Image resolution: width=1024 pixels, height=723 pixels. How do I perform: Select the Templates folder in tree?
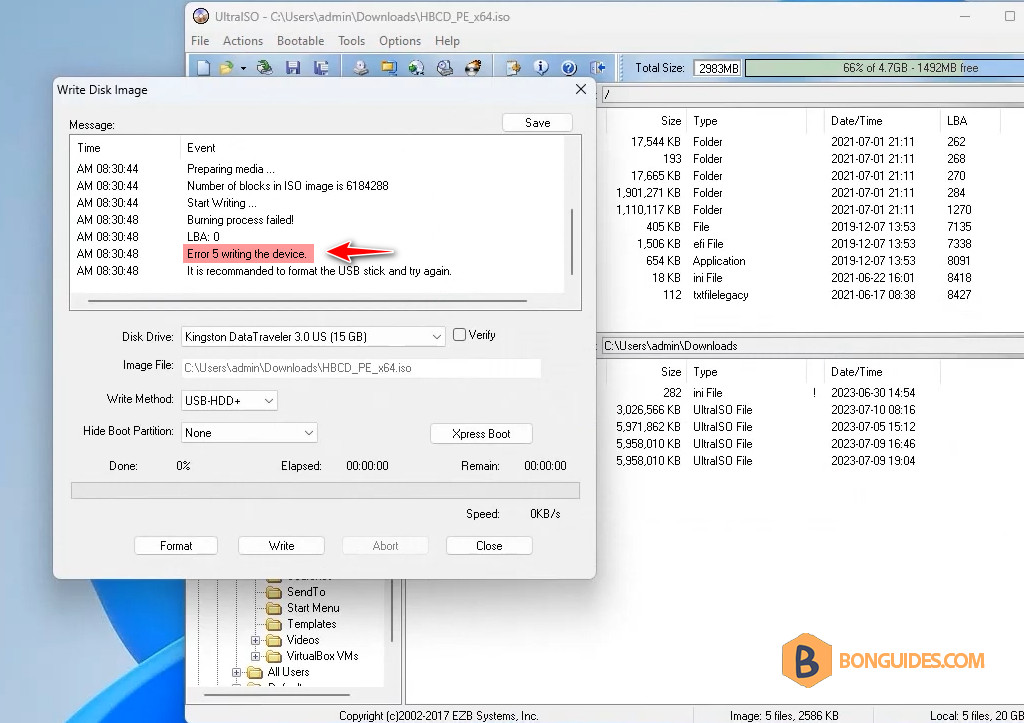point(312,624)
